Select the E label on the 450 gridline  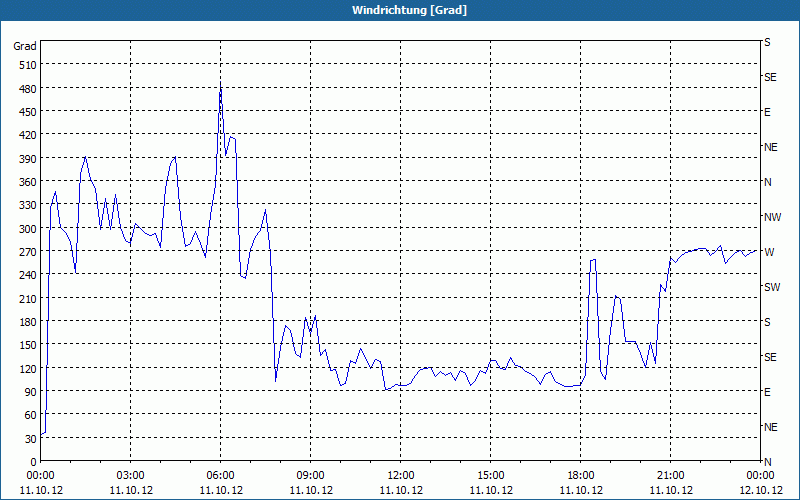[x=767, y=112]
